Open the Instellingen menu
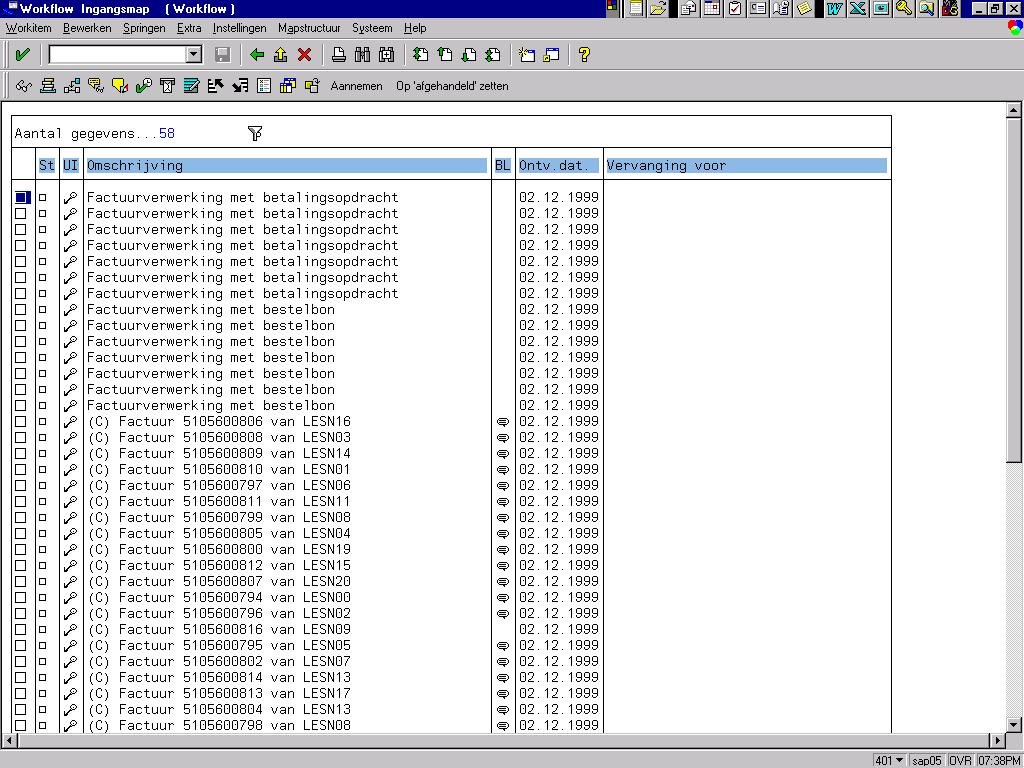 (x=240, y=28)
